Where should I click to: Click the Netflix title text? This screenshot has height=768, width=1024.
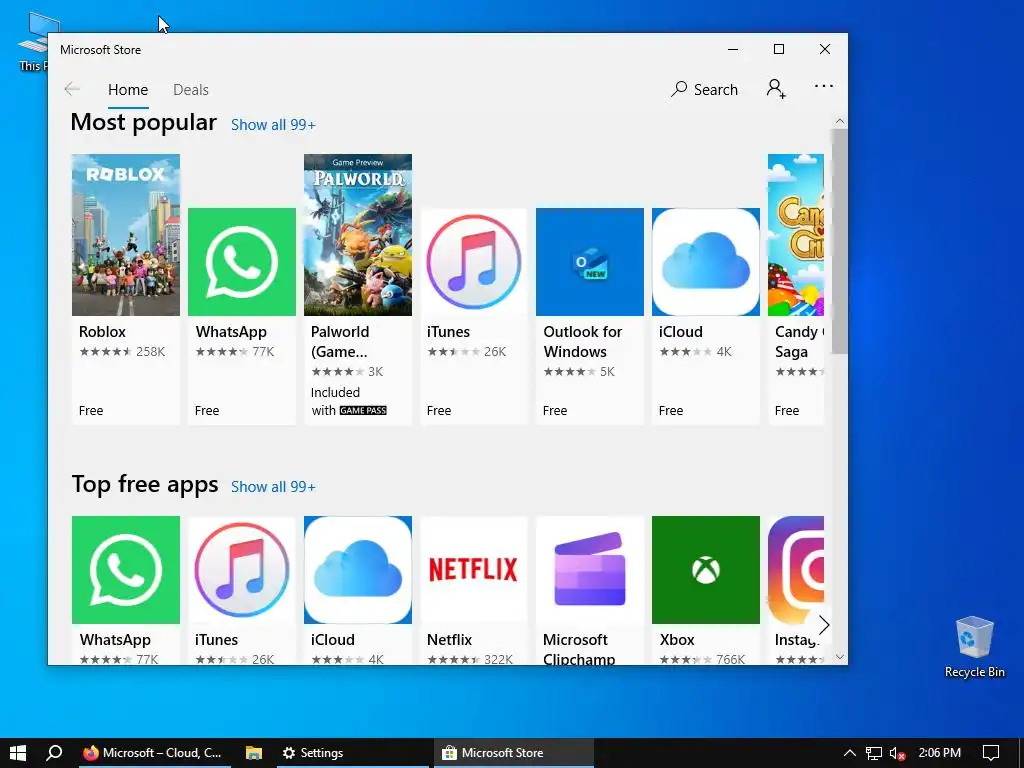pyautogui.click(x=449, y=640)
